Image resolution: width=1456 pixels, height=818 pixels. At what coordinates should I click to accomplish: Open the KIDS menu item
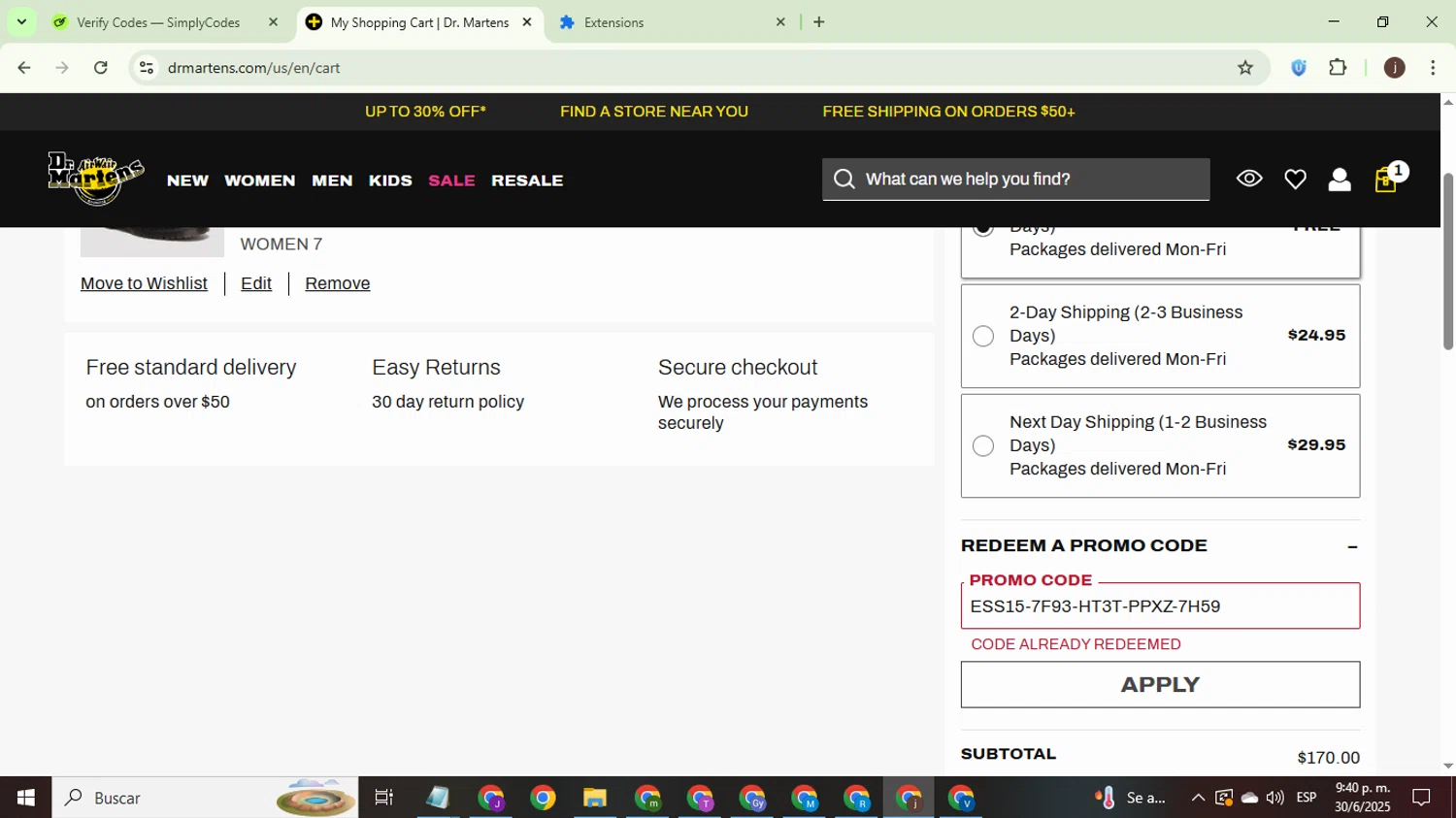pyautogui.click(x=390, y=180)
